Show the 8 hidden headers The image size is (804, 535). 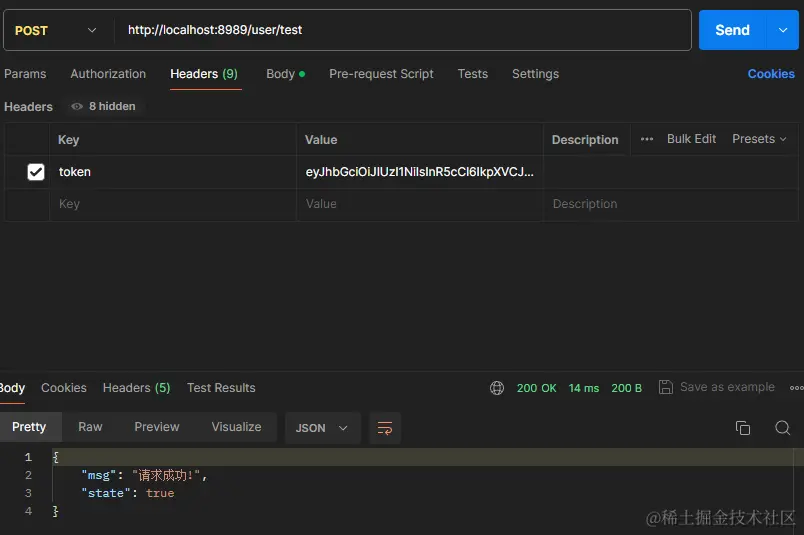[x=104, y=106]
